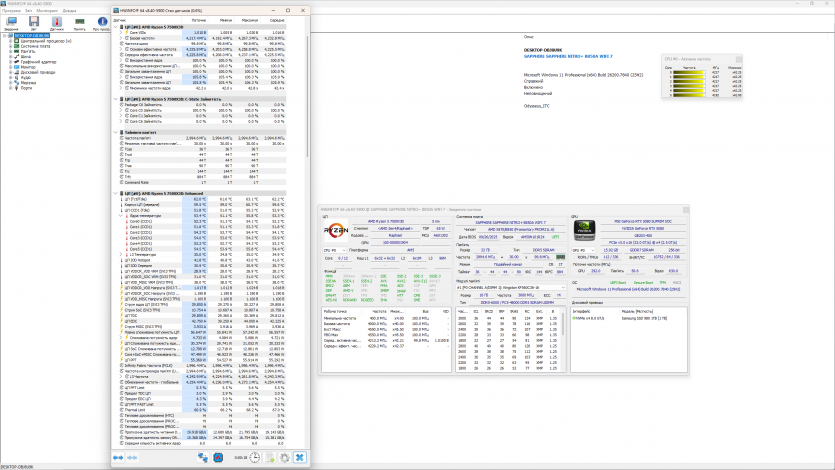Click the fan control icon in sensors footer
Image resolution: width=835 pixels, height=470 pixels.
218,457
